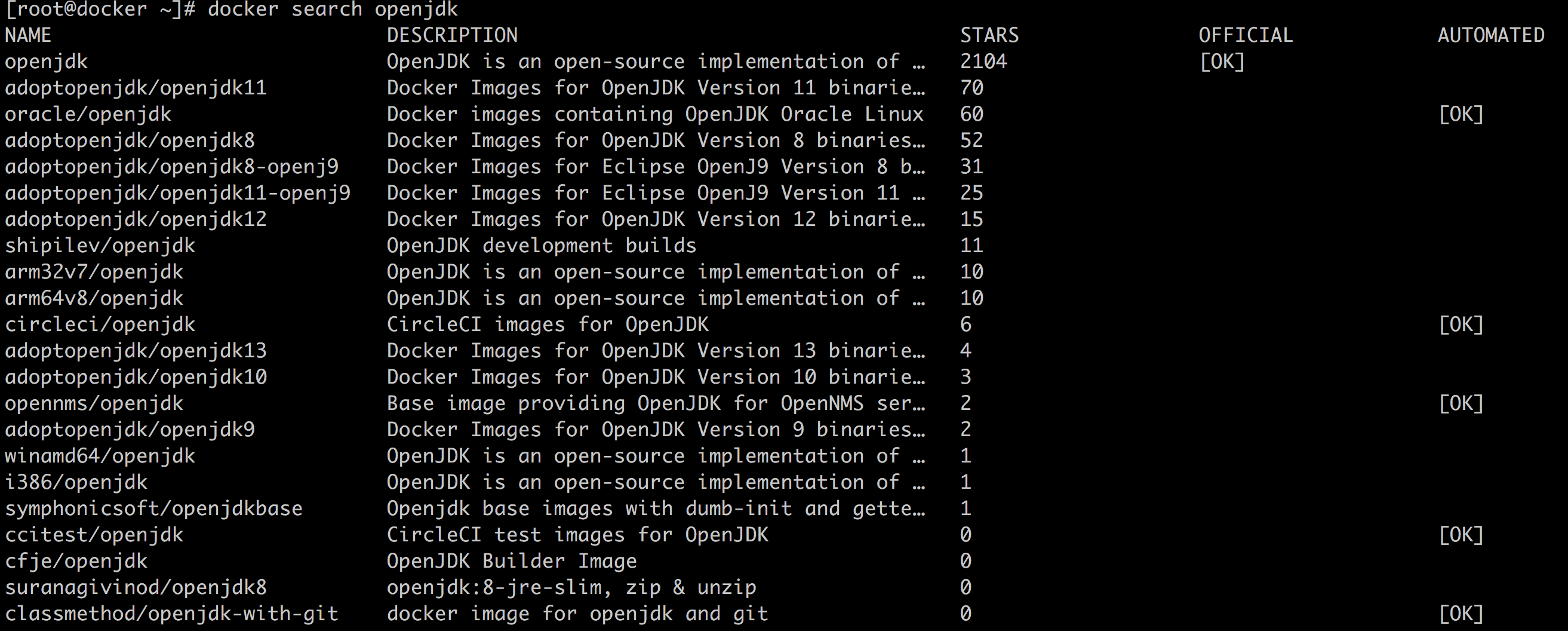Click the suranagivinod/openjdk8 image name

tap(136, 587)
